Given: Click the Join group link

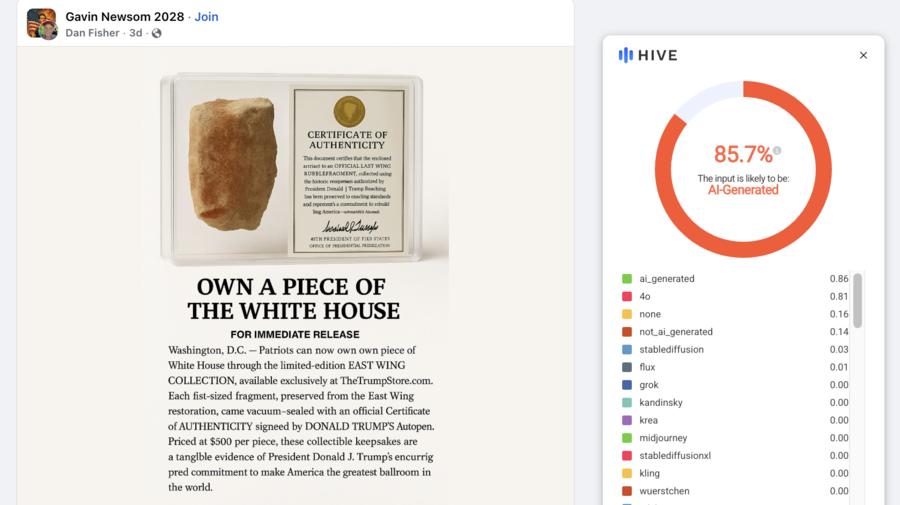Looking at the screenshot, I should click(206, 17).
